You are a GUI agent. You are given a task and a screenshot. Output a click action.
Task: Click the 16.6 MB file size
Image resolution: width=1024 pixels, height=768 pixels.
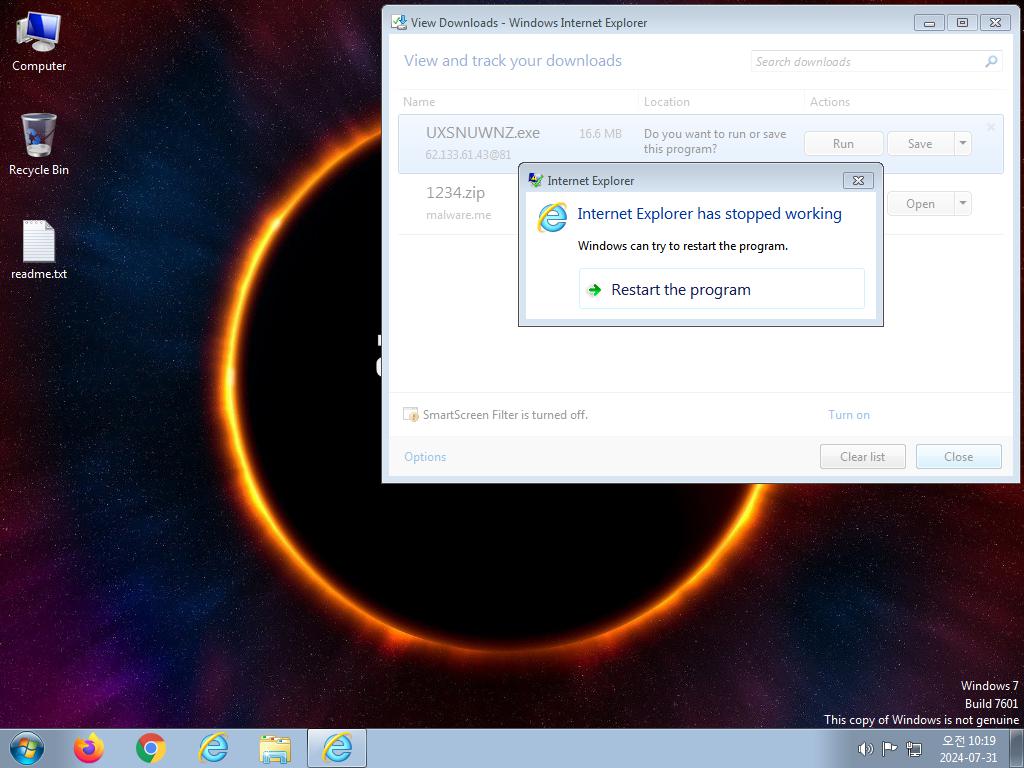coord(600,133)
